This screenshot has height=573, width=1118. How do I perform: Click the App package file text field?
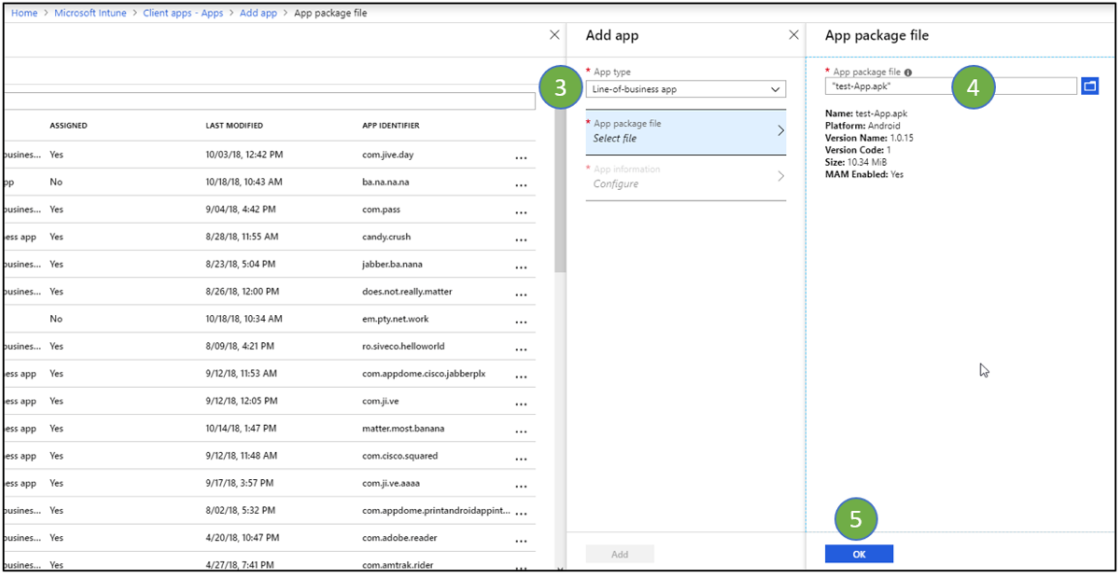950,87
